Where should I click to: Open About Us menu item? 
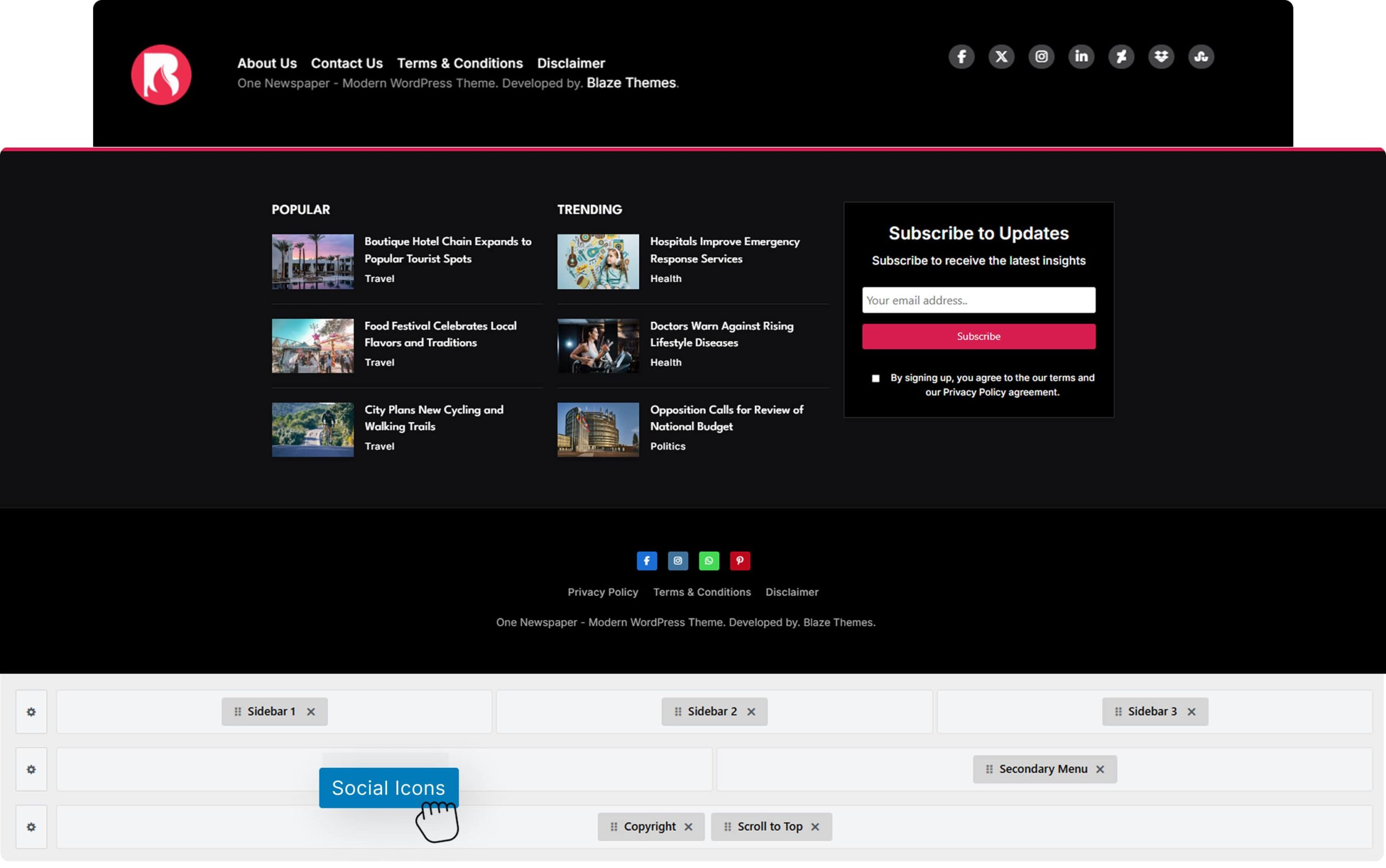[x=267, y=63]
